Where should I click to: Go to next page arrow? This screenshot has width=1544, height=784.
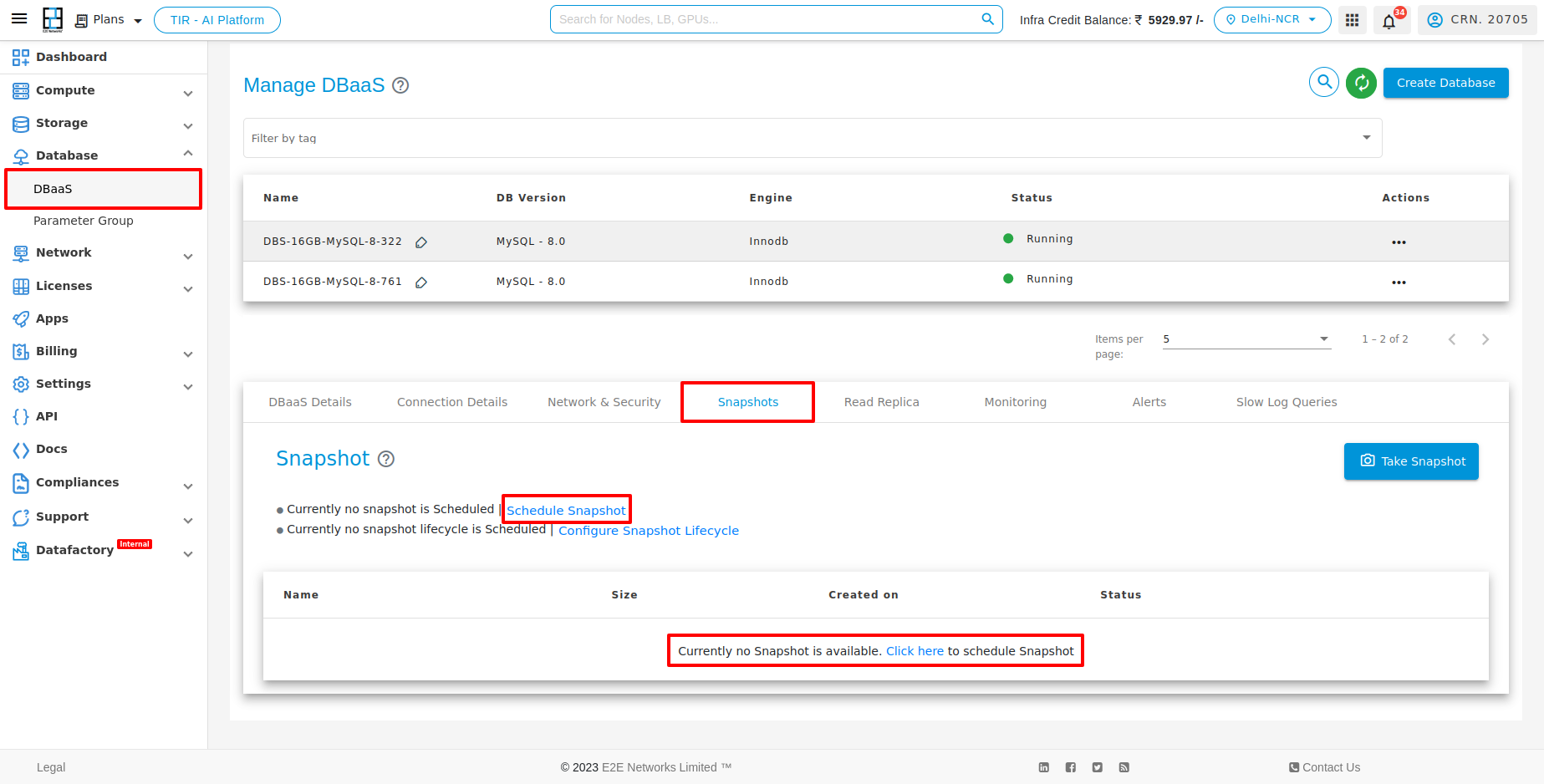click(x=1485, y=339)
